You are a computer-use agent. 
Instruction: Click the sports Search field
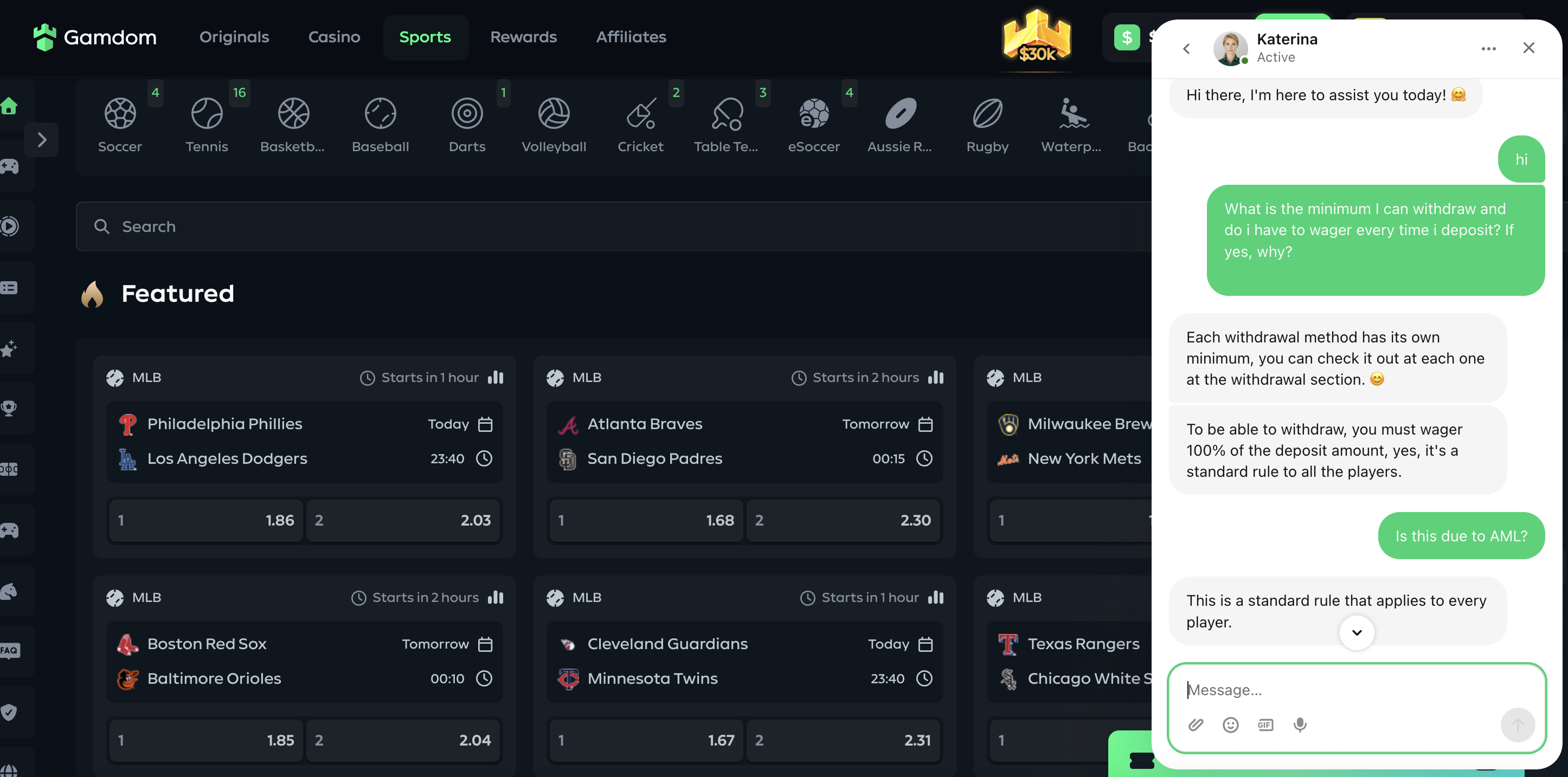pyautogui.click(x=614, y=226)
